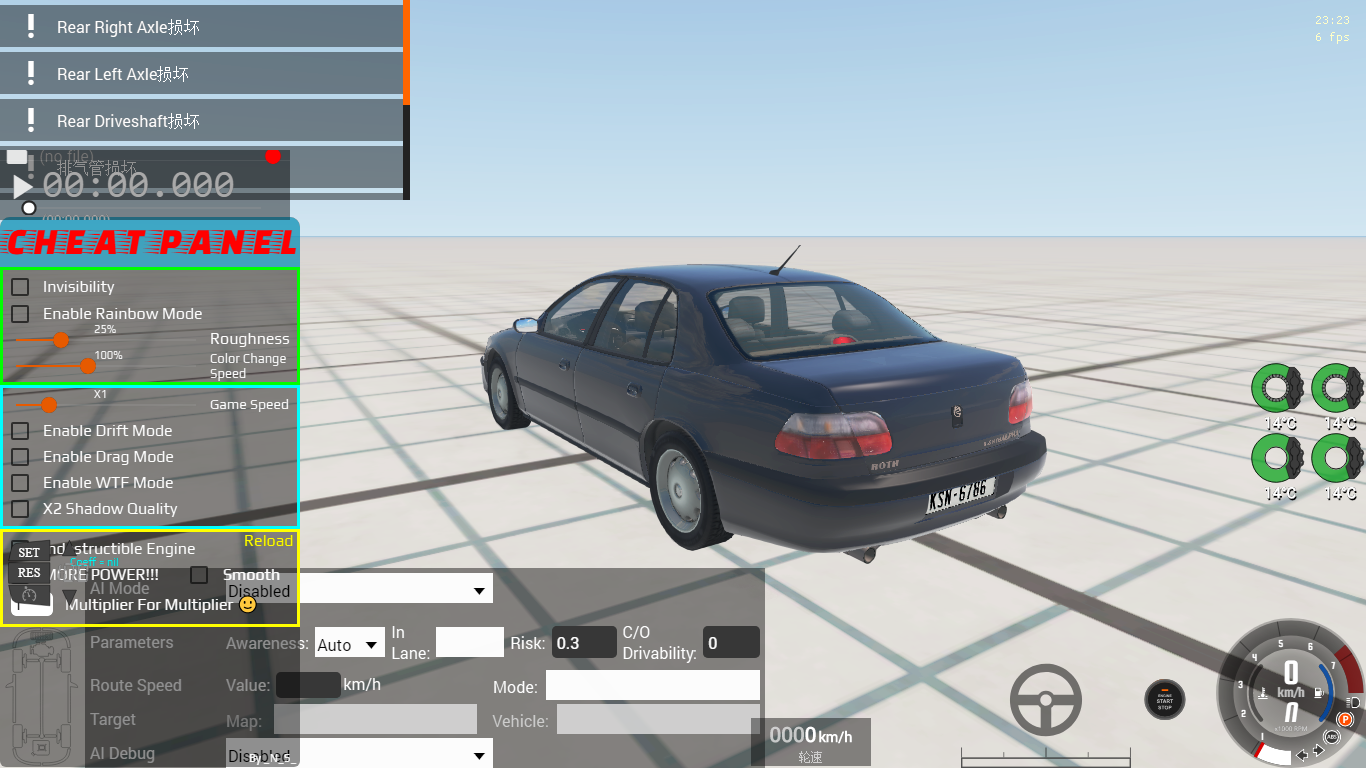Turn on Enable Drift Mode

coord(20,431)
